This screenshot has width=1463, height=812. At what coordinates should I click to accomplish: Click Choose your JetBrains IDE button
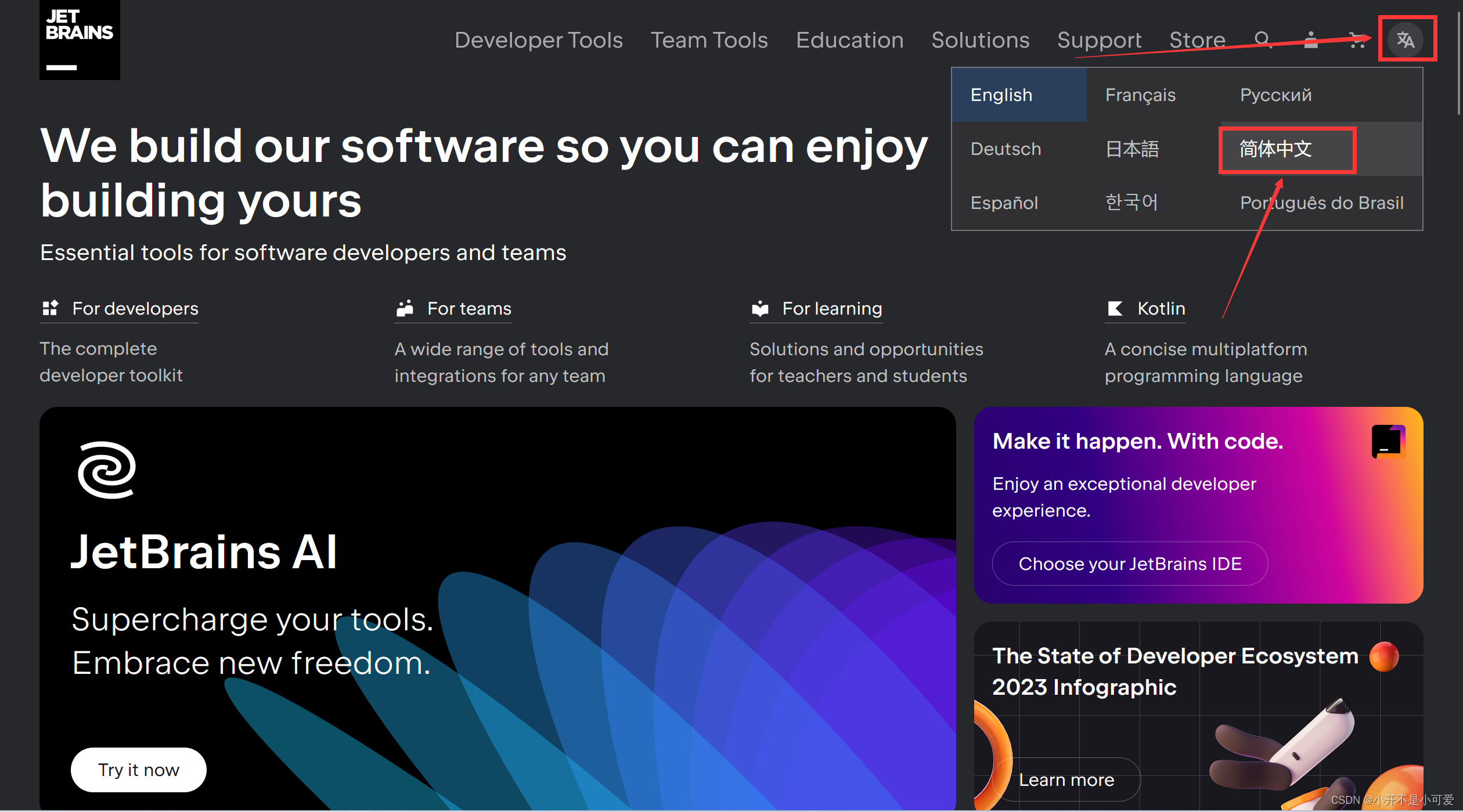coord(1130,564)
